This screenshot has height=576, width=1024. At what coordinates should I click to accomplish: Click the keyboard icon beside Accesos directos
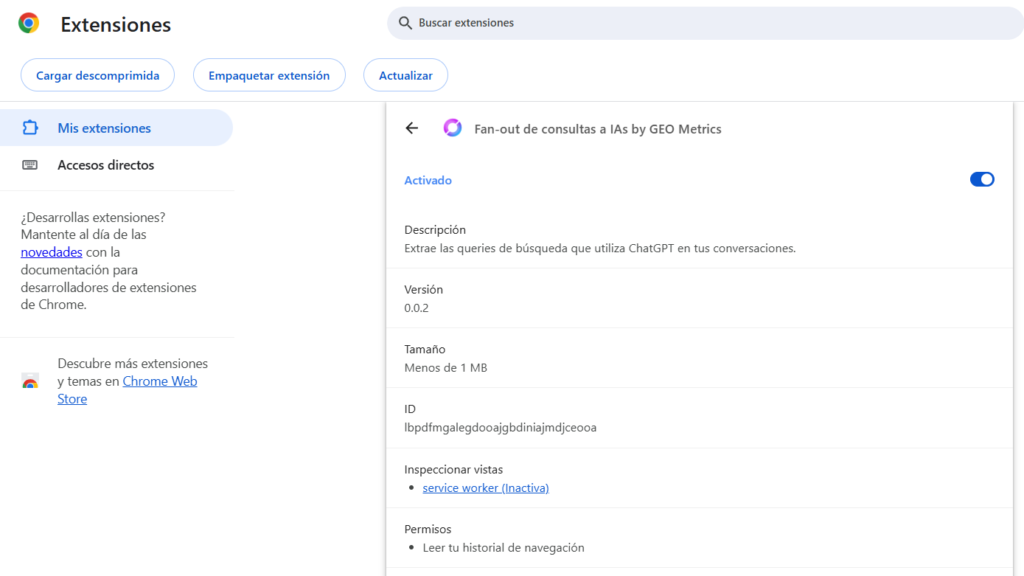(x=30, y=165)
